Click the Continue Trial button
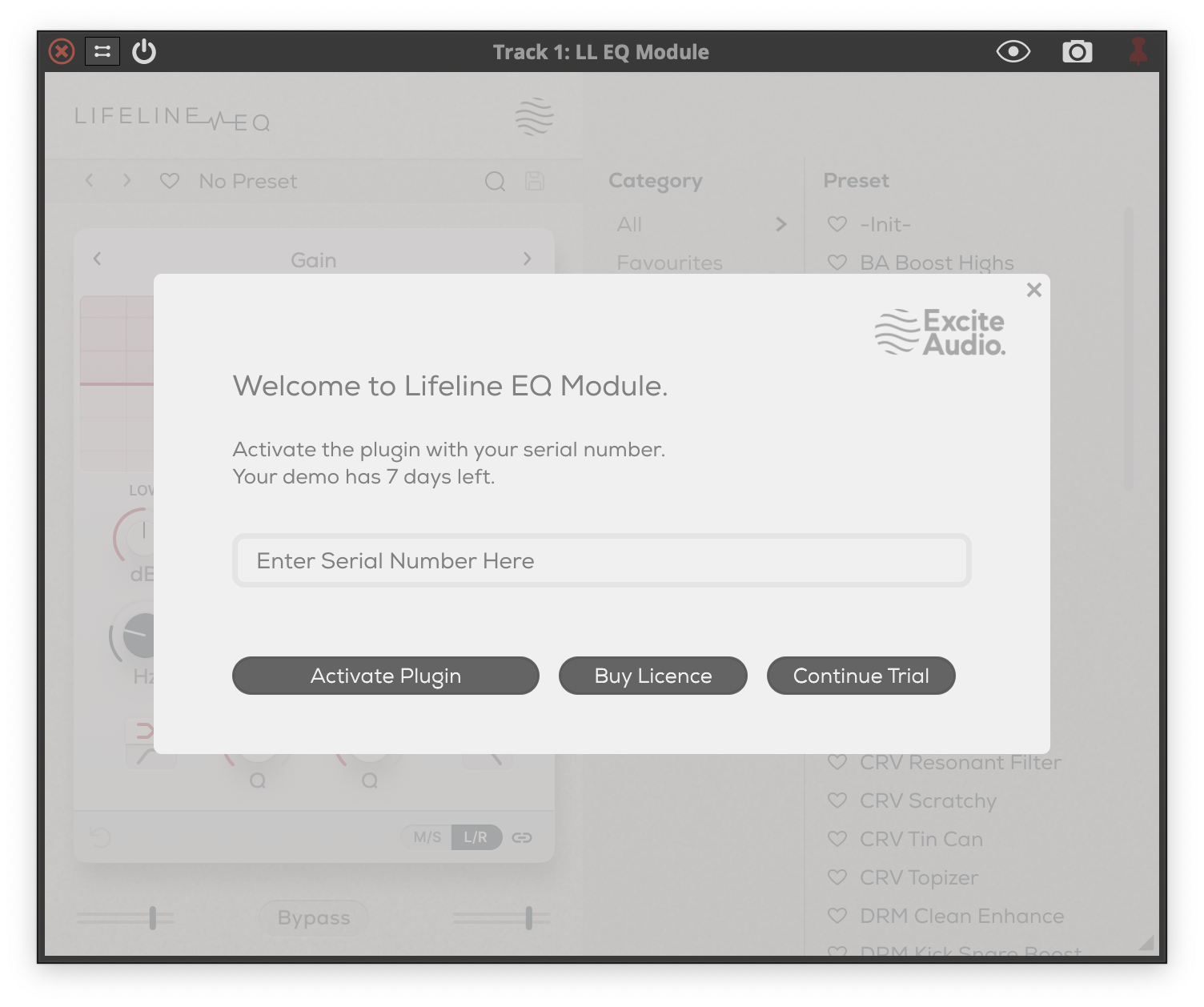This screenshot has width=1204, height=1007. (861, 676)
